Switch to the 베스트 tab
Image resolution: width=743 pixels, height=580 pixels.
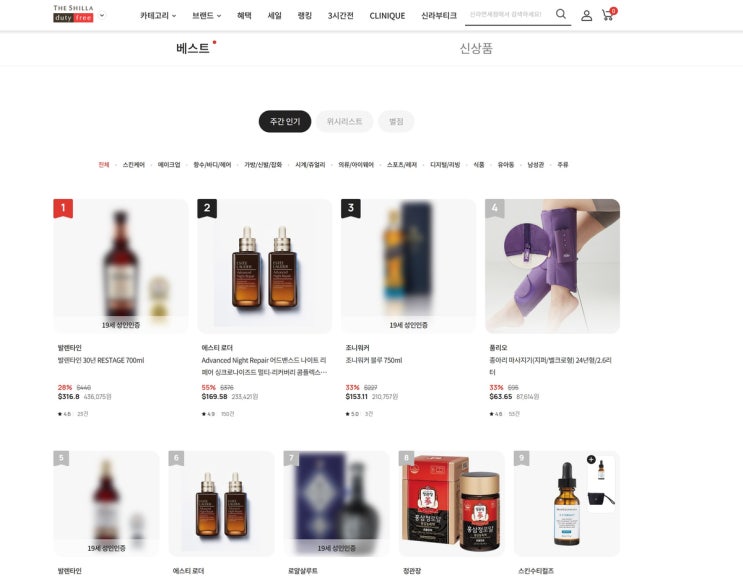[193, 48]
